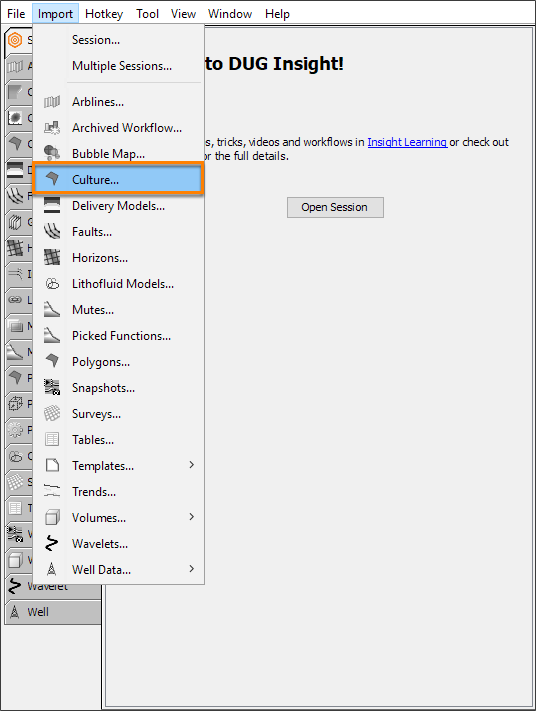
Task: Expand the Templates submenu arrow
Action: pyautogui.click(x=191, y=465)
